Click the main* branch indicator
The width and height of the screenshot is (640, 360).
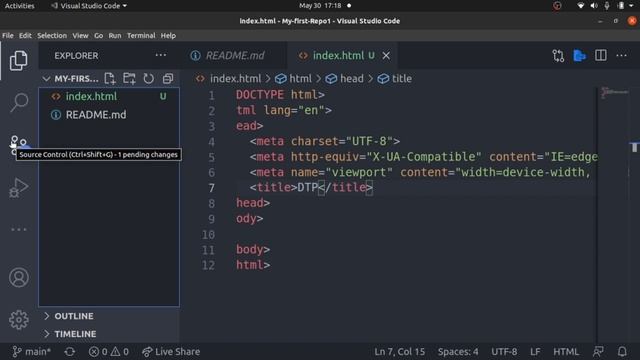point(31,351)
